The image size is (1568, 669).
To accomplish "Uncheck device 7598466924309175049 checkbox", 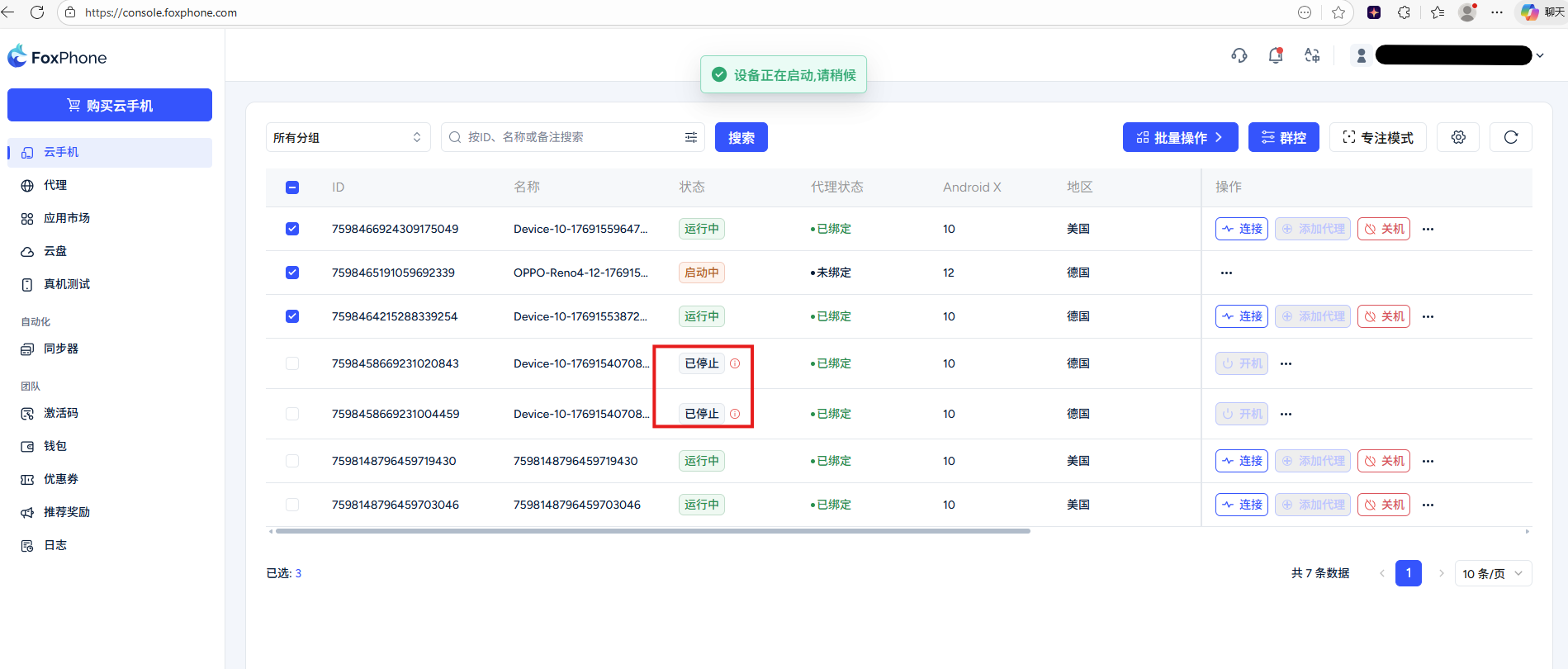I will 292,229.
